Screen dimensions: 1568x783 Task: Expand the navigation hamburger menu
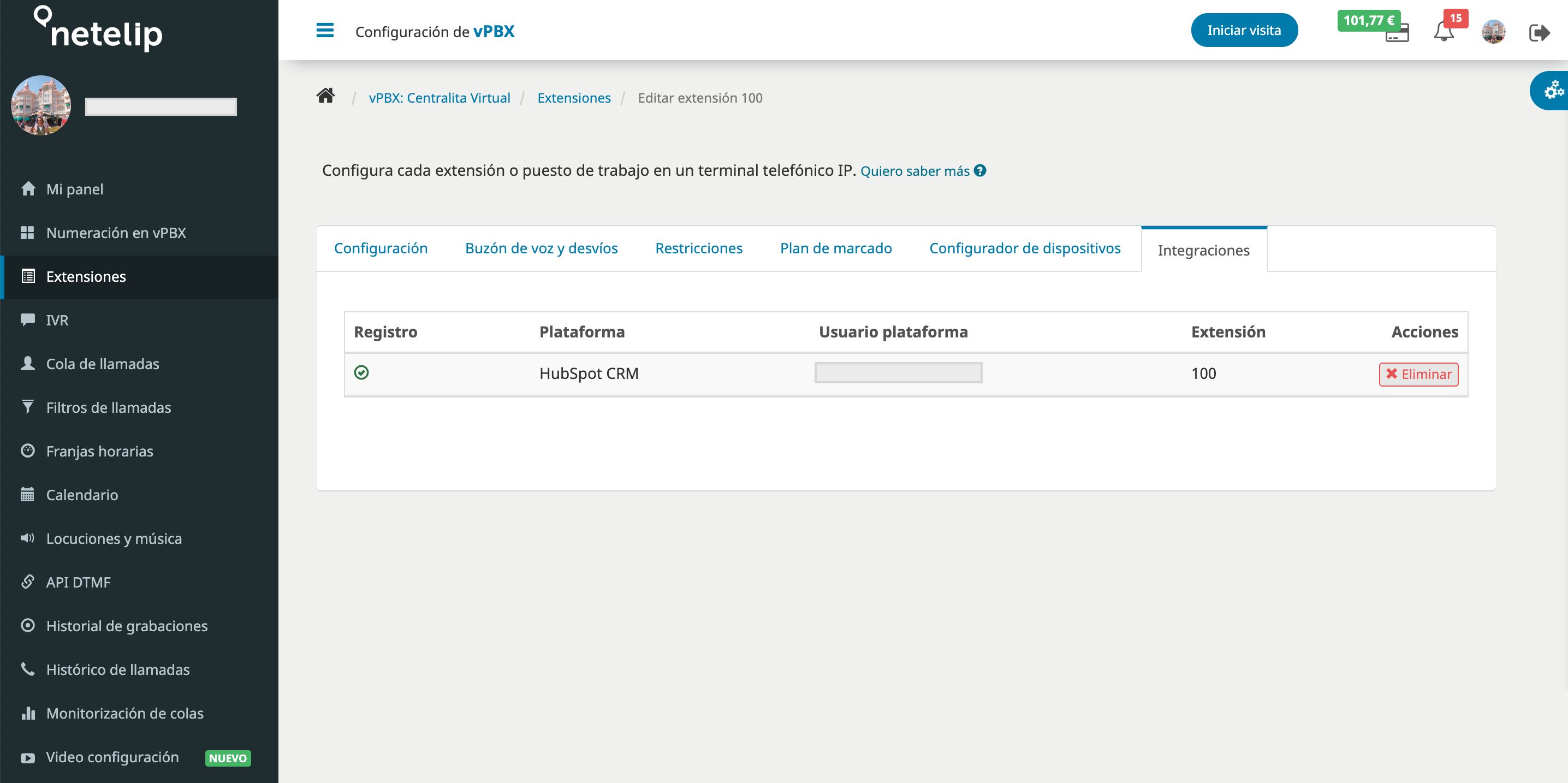coord(326,30)
